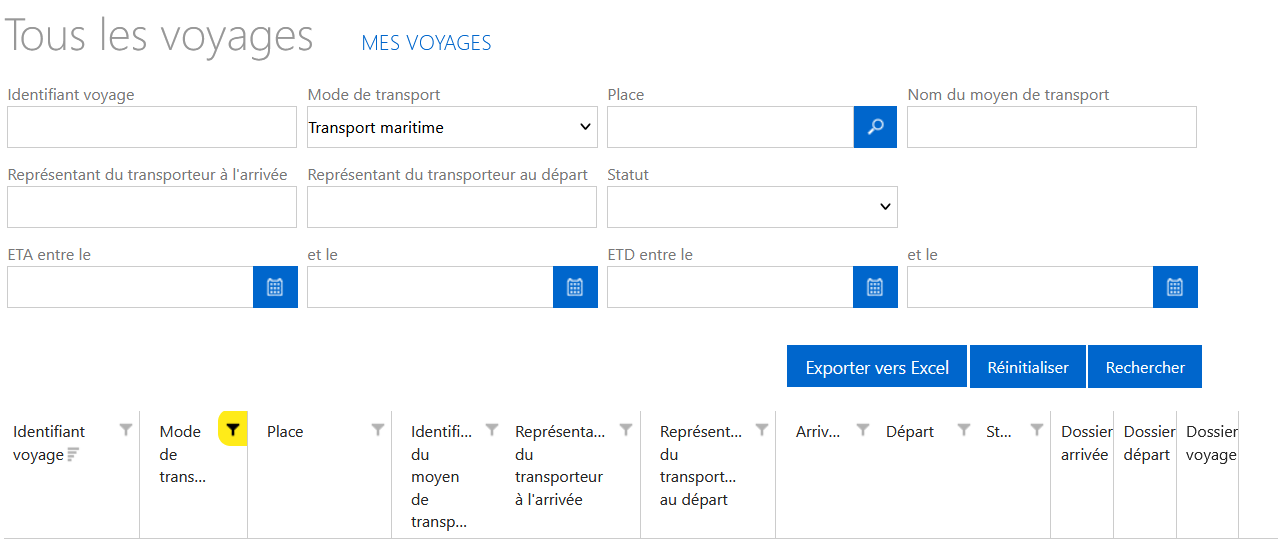Switch to the MES VOYAGES tab
Image resolution: width=1278 pixels, height=543 pixels.
pos(426,43)
